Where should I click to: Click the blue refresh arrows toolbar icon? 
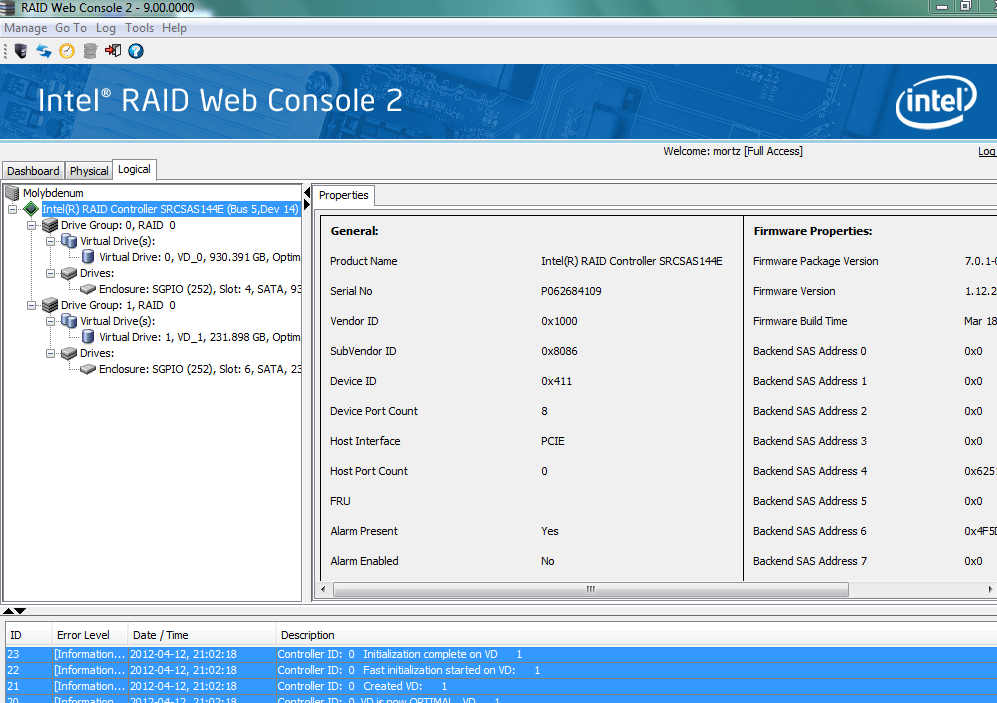(x=43, y=51)
